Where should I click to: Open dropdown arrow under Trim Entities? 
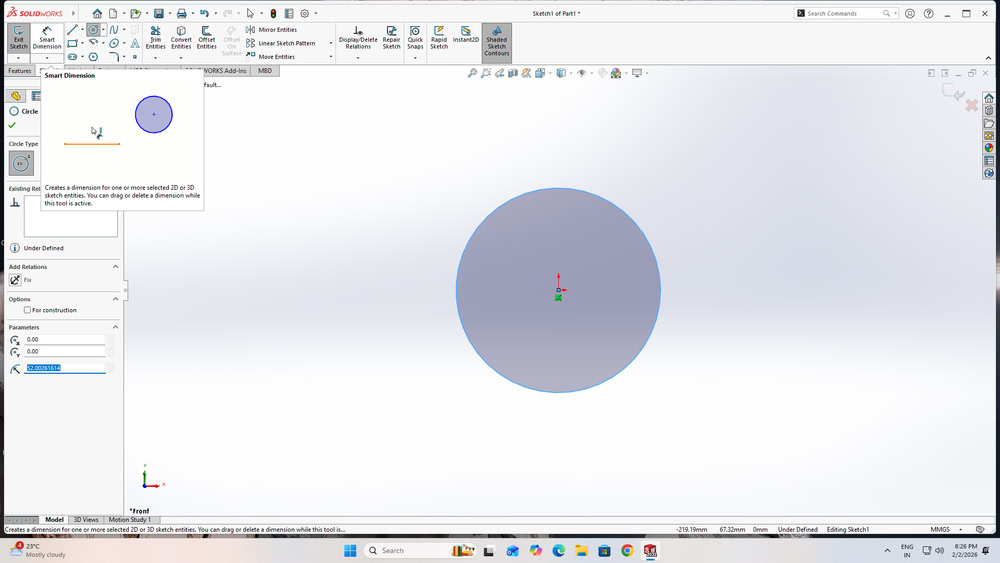(x=155, y=58)
